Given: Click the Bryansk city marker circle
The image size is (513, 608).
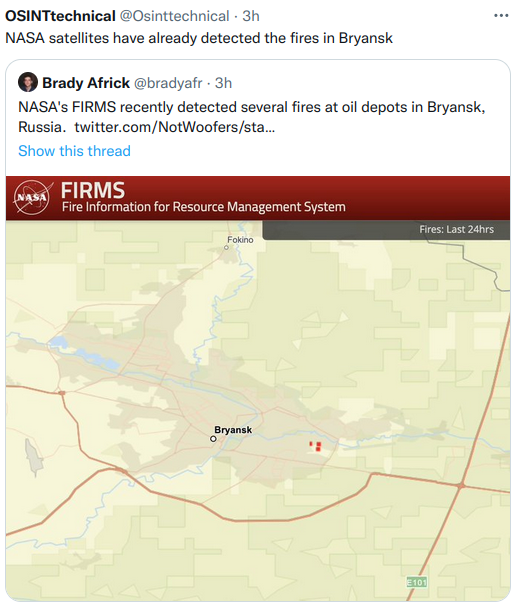Looking at the screenshot, I should pyautogui.click(x=213, y=439).
